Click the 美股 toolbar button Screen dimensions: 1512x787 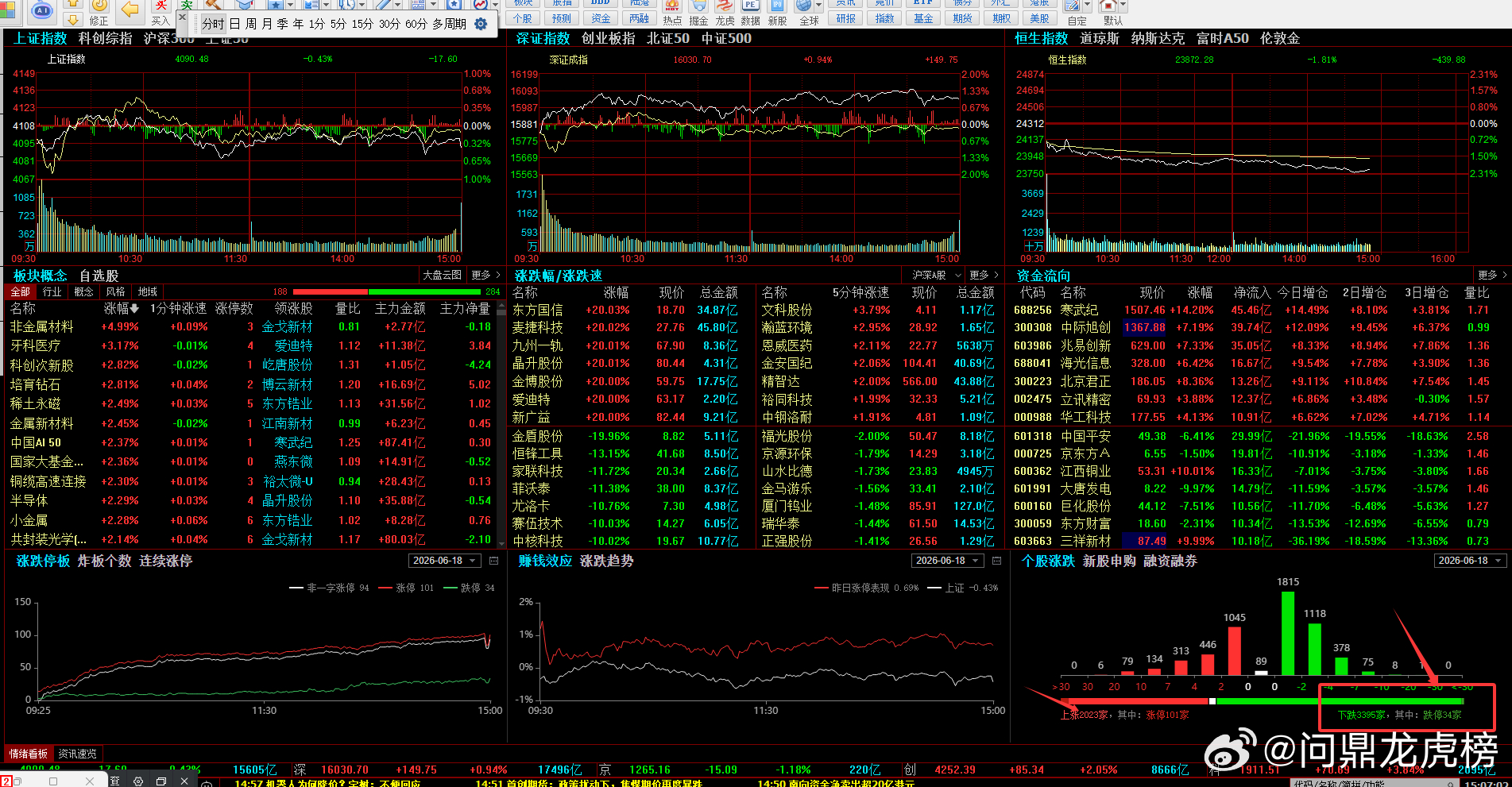pos(1039,18)
